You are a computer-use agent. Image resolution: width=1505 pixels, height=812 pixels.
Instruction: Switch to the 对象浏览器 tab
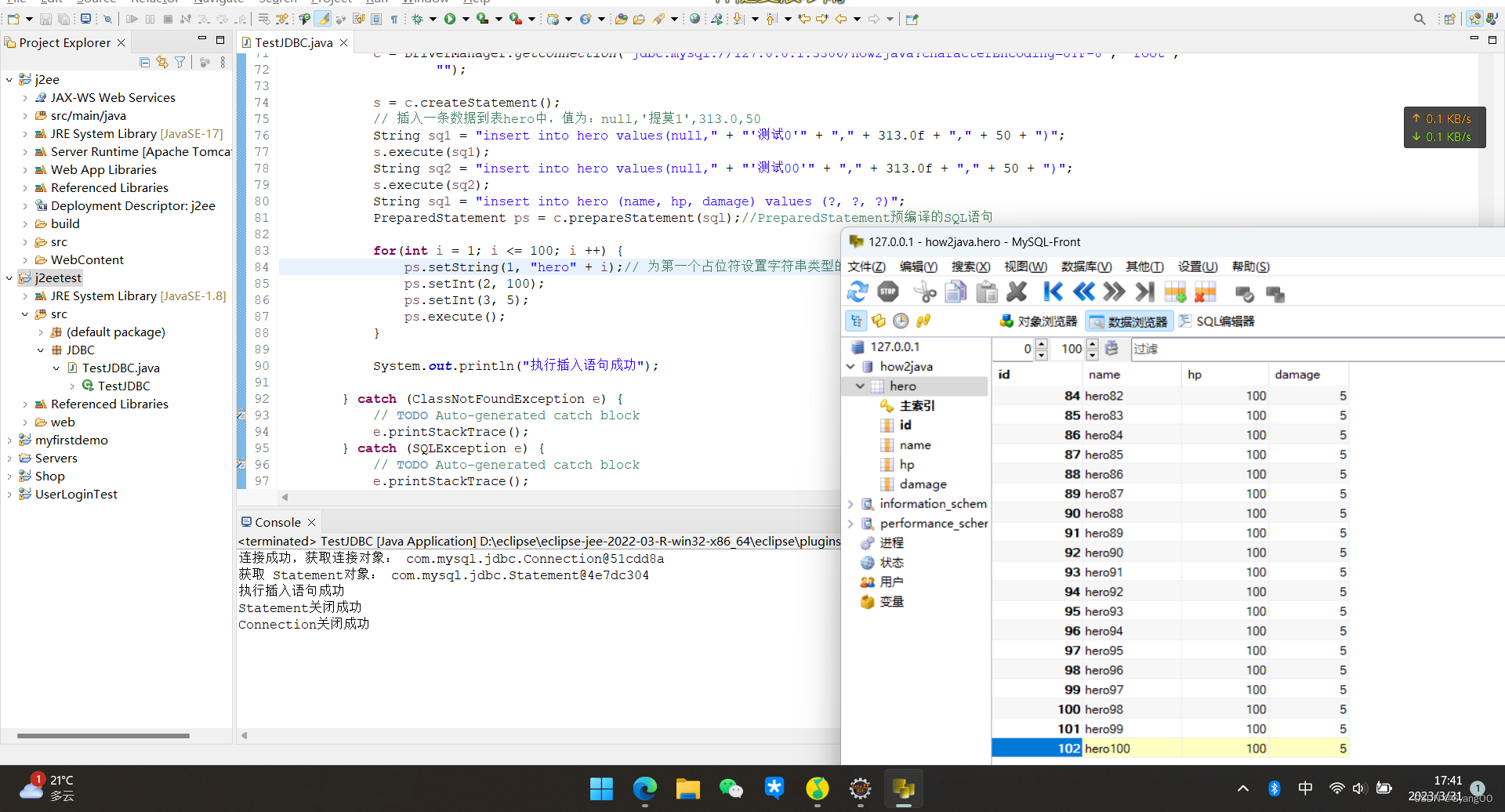pyautogui.click(x=1039, y=321)
